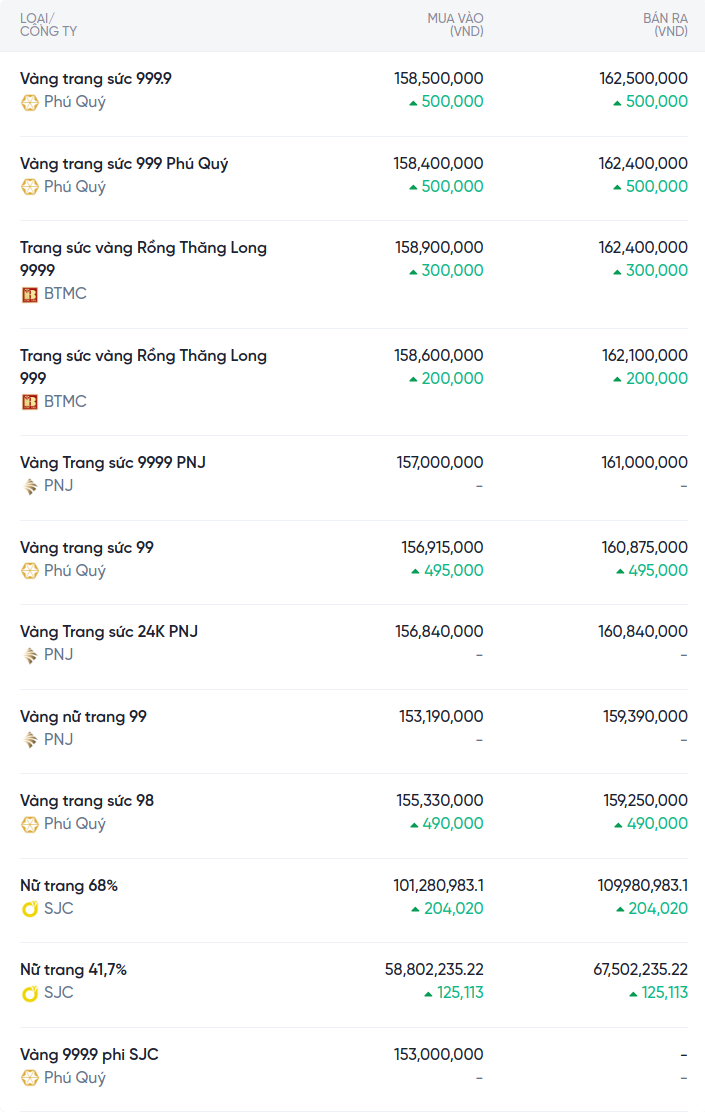Screen dimensions: 705x1112
Task: Click PNJ logo under Vàng nữ trang 99
Action: (30, 740)
